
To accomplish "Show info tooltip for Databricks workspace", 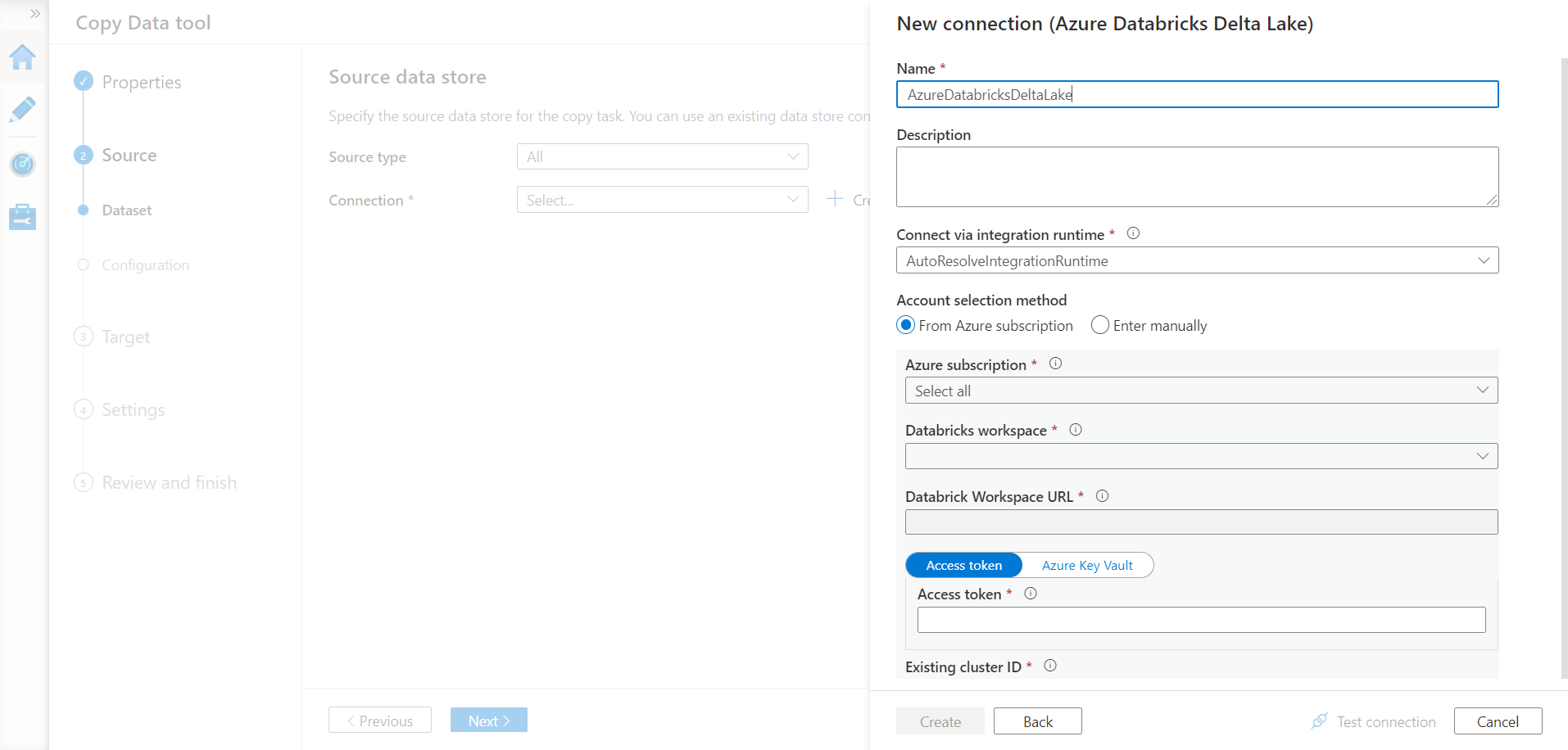I will pyautogui.click(x=1076, y=430).
